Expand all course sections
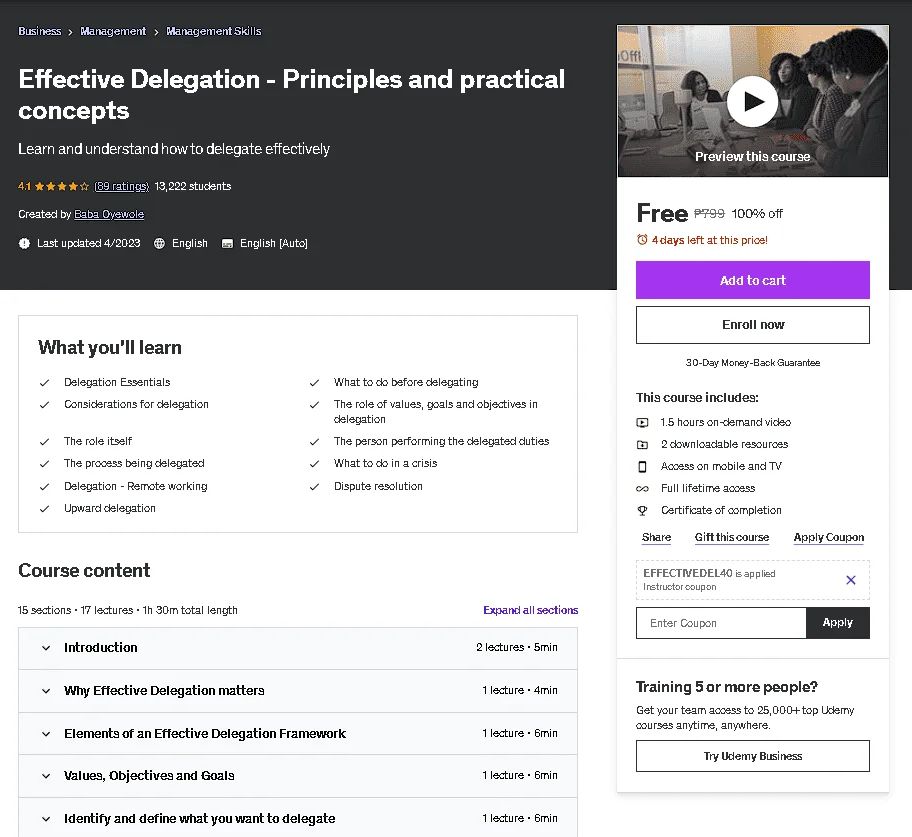912x837 pixels. 530,610
